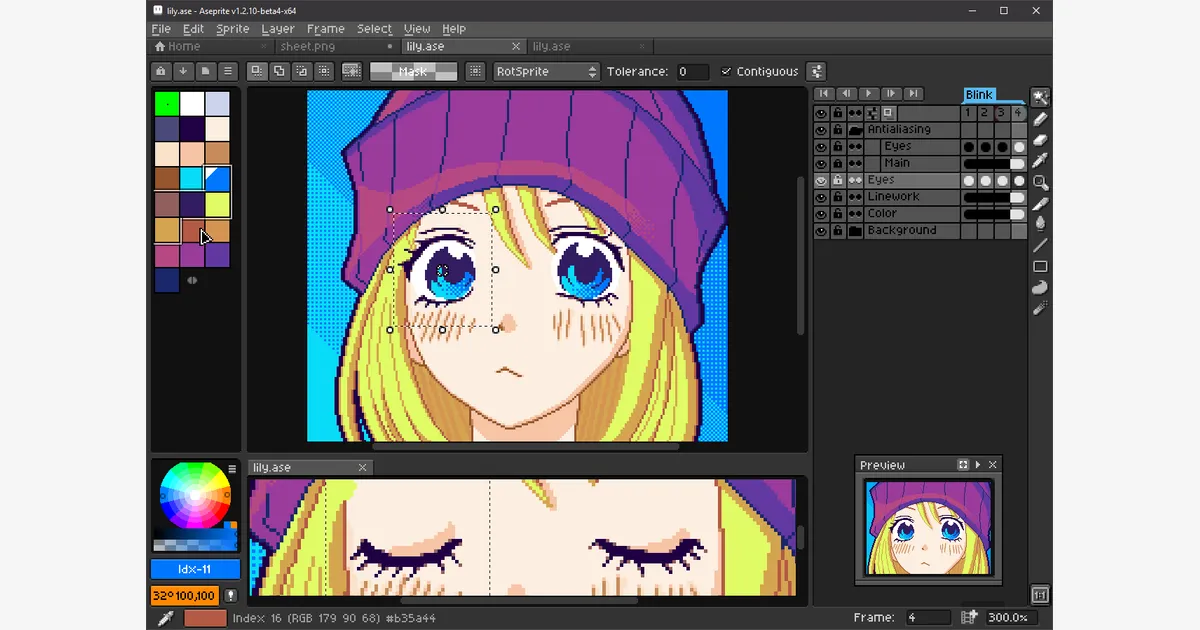This screenshot has width=1200, height=630.
Task: Click the Blink frame tag
Action: [x=979, y=95]
